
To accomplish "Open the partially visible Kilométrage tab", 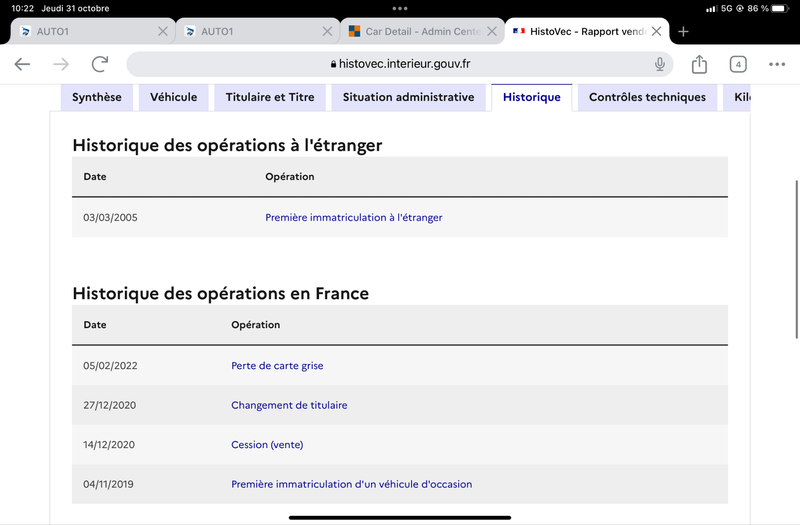I will coord(737,97).
